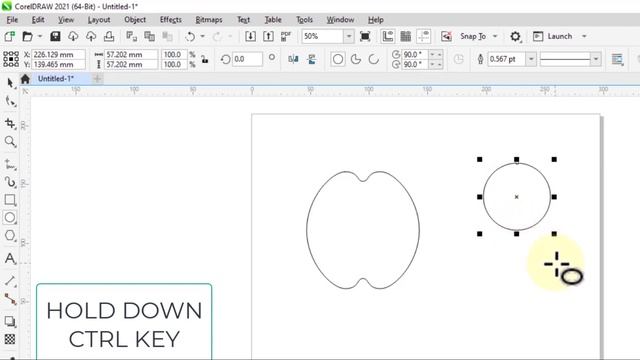Click the Import icon
Screen dimensions: 640x360
point(250,36)
